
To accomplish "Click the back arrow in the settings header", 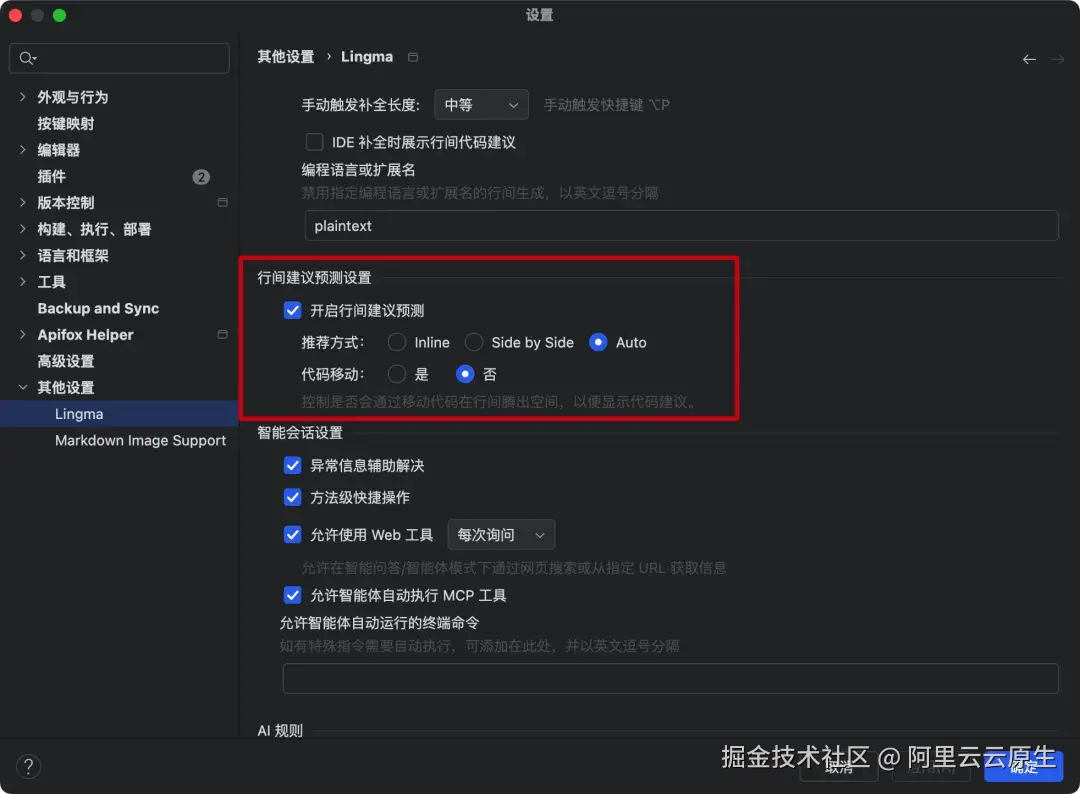I will click(1029, 59).
